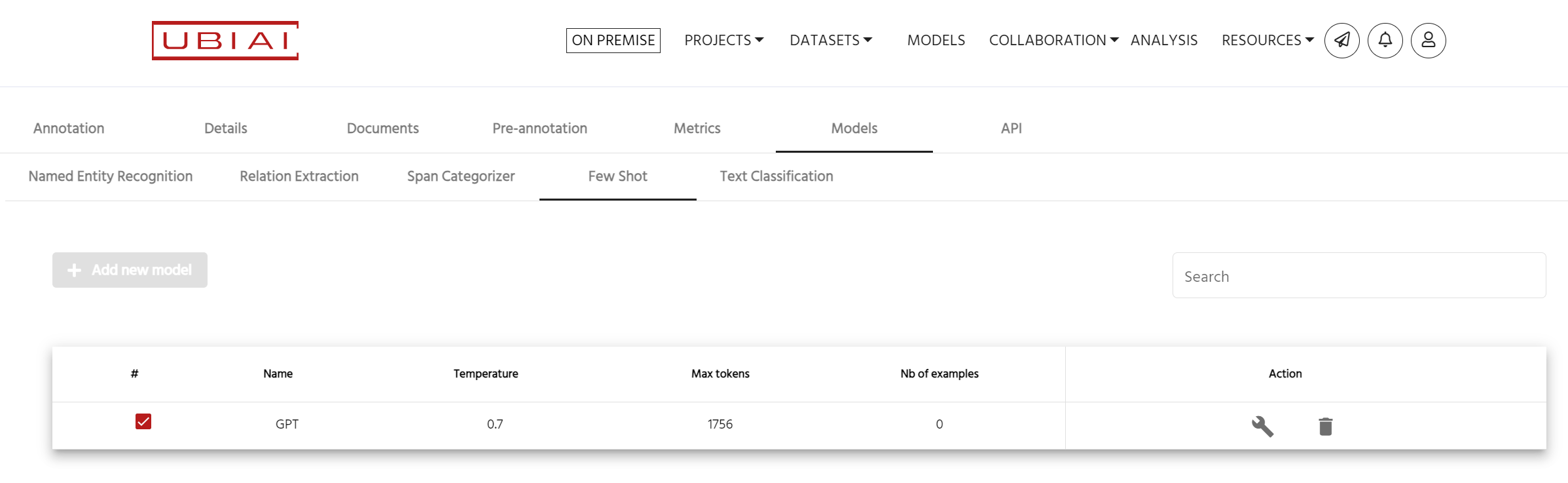
Task: Switch to the Text Classification tab
Action: [776, 176]
